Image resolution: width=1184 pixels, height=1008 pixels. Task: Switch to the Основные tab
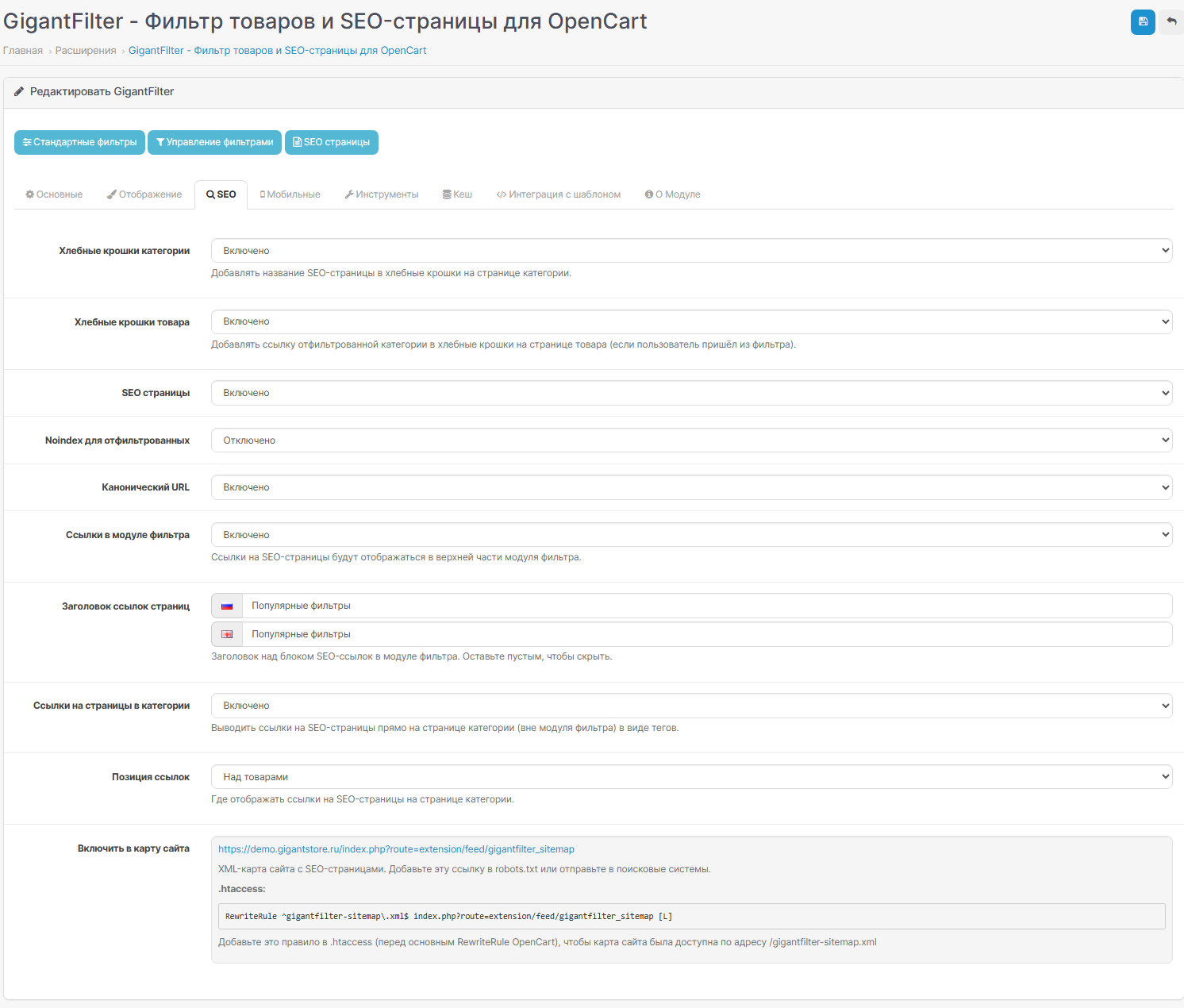click(54, 194)
